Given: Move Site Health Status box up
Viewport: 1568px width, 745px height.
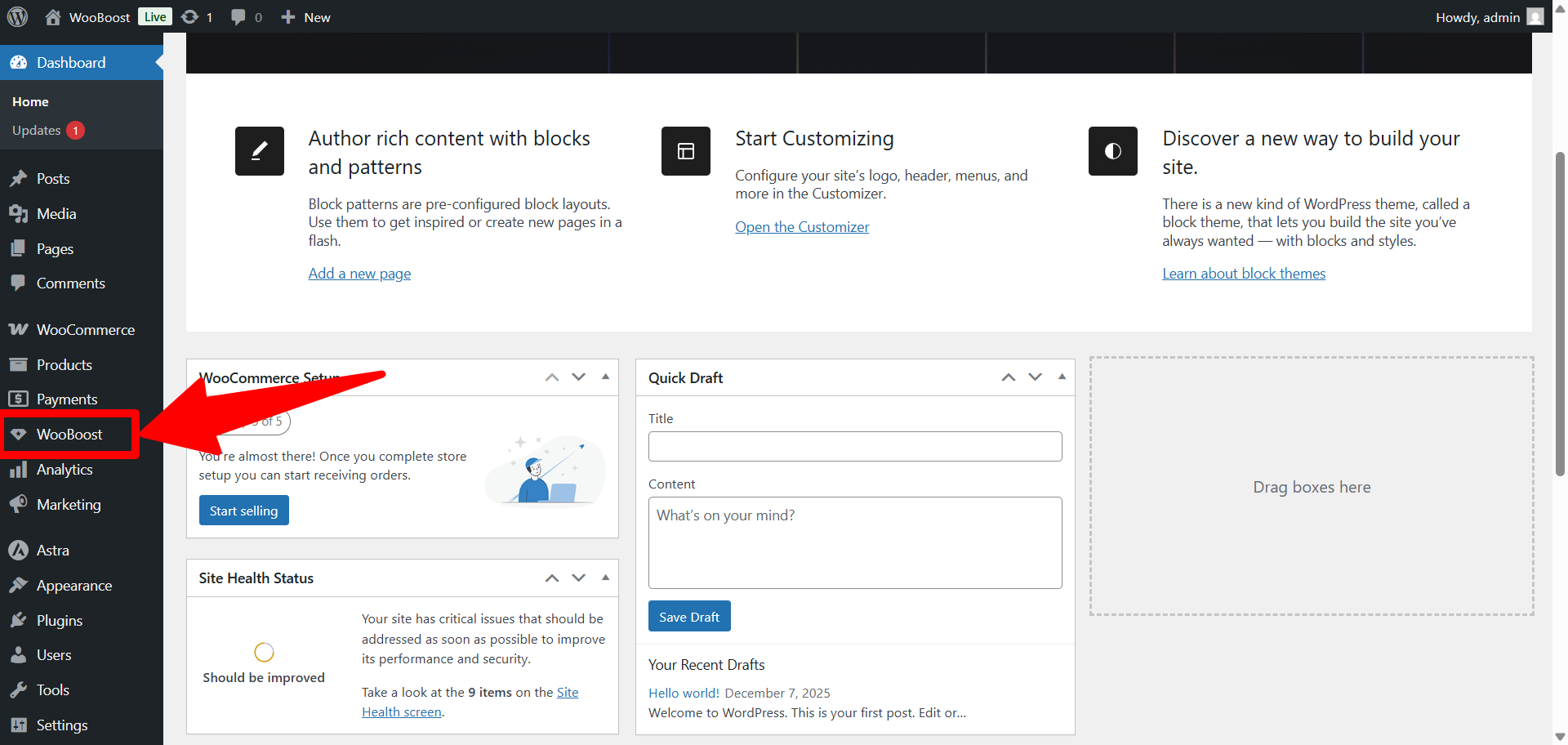Looking at the screenshot, I should coord(552,578).
